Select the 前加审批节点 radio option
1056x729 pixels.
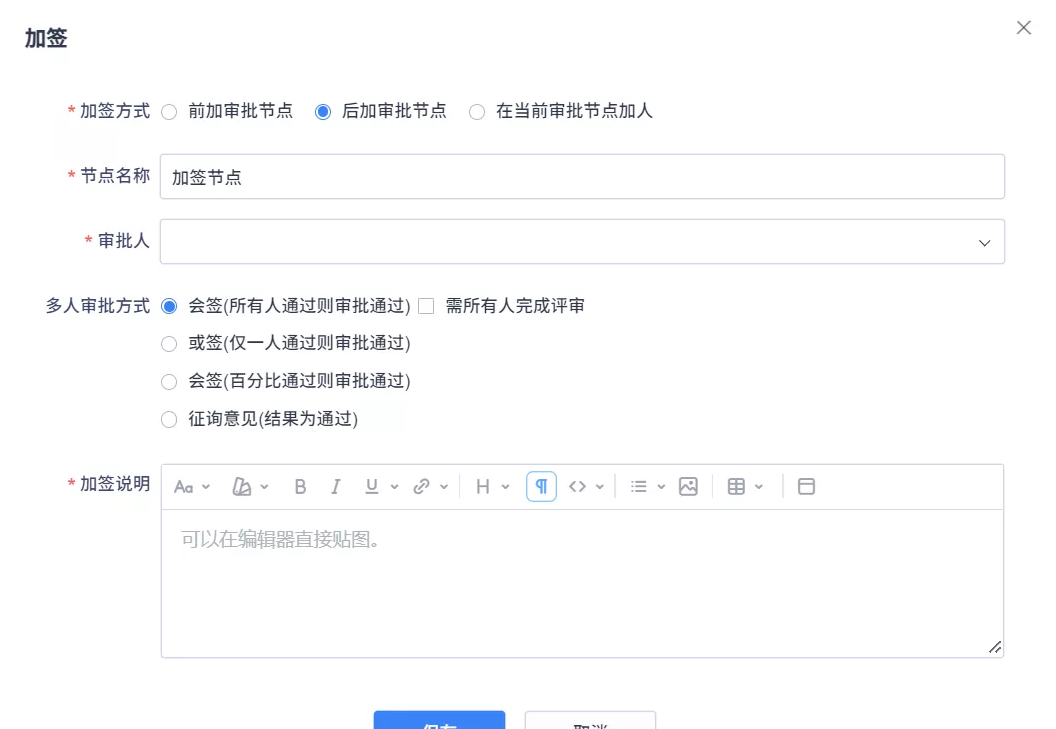click(x=171, y=111)
